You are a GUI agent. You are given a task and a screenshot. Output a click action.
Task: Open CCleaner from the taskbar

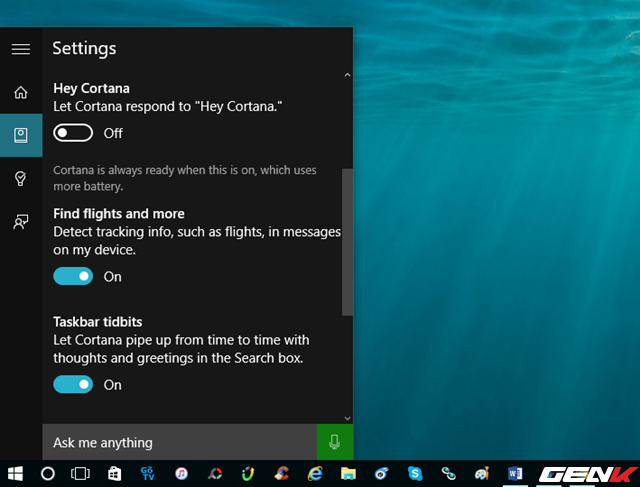(x=282, y=474)
